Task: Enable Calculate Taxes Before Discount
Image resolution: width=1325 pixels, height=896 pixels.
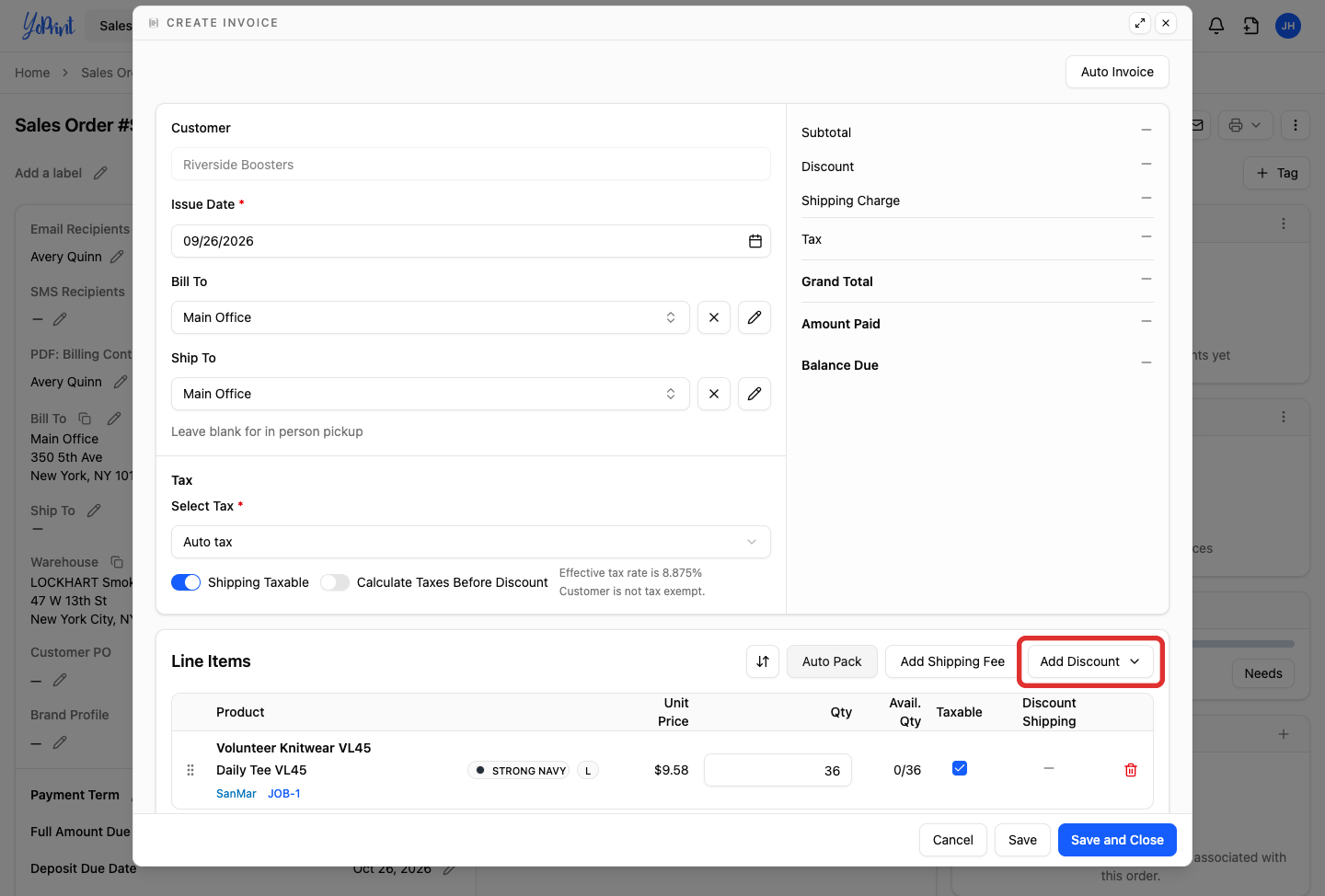Action: (x=335, y=582)
